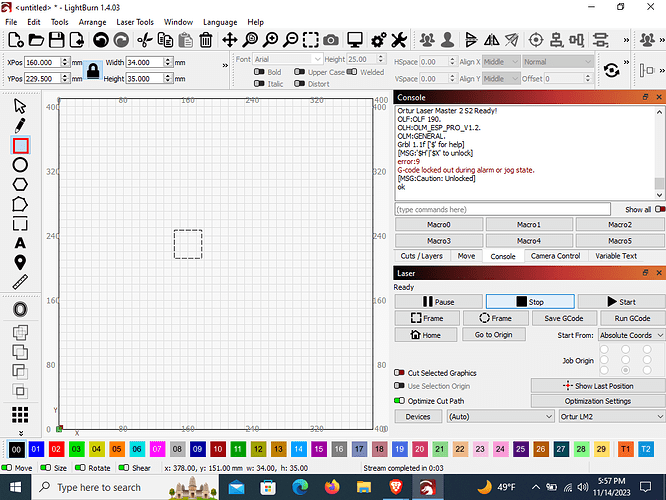Open the Arrange menu

tap(92, 22)
